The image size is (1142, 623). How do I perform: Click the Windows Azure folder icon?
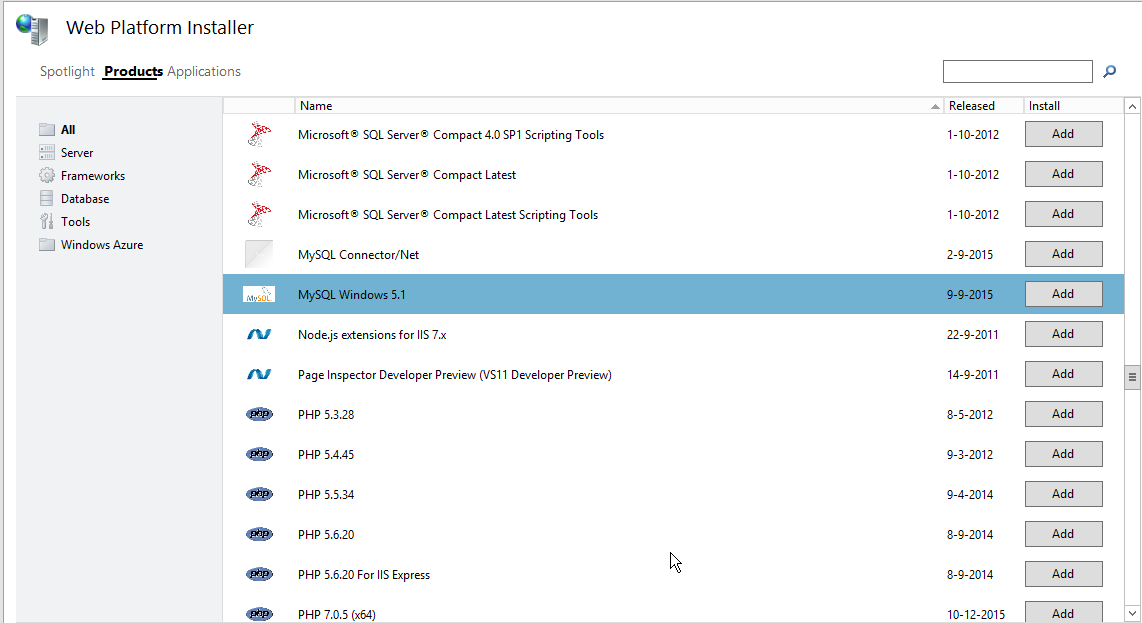pos(47,245)
